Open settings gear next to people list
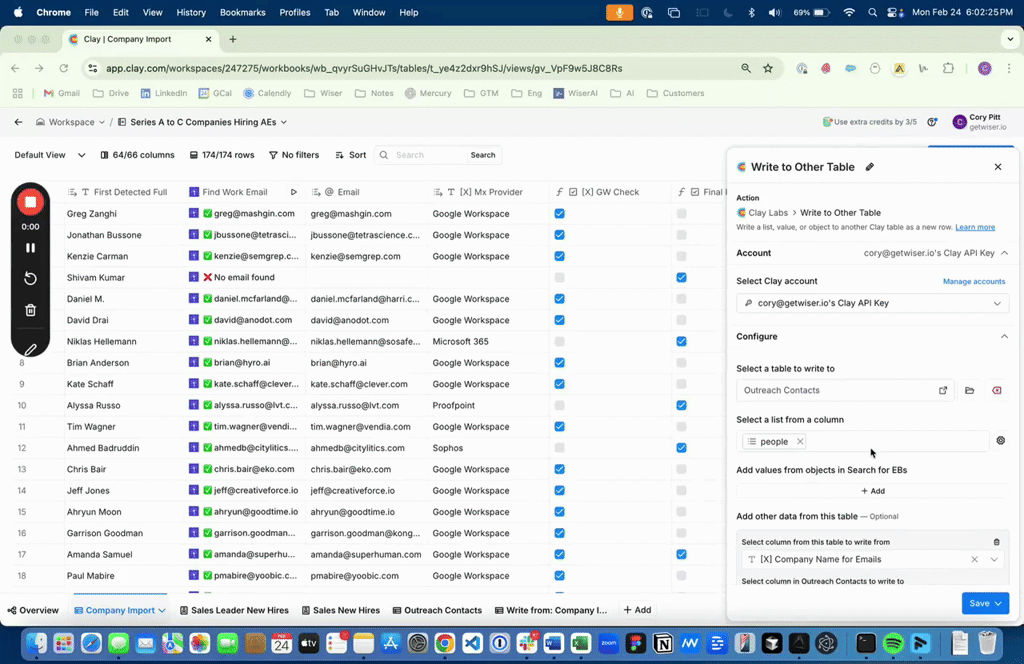Screen dimensions: 1024x664 point(1001,441)
